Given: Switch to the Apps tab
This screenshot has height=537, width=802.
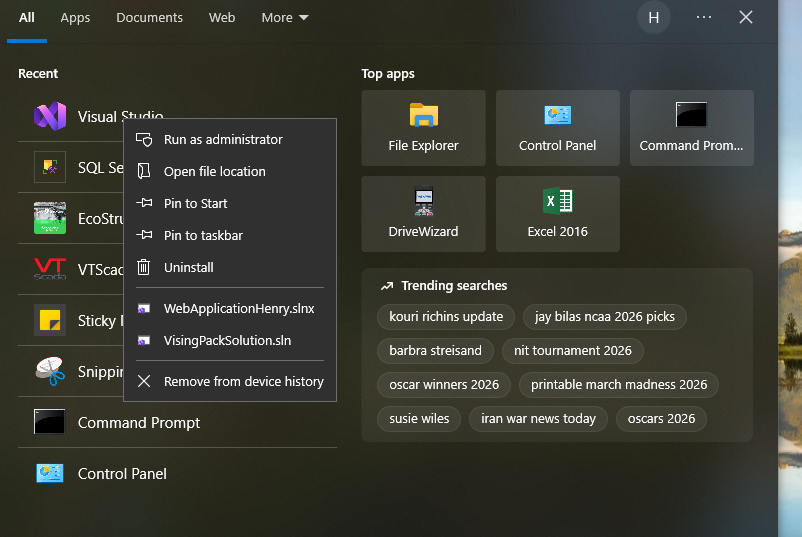Looking at the screenshot, I should click(75, 18).
